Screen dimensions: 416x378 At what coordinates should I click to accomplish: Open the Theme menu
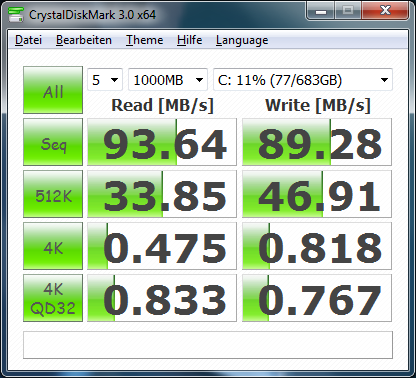click(x=145, y=40)
